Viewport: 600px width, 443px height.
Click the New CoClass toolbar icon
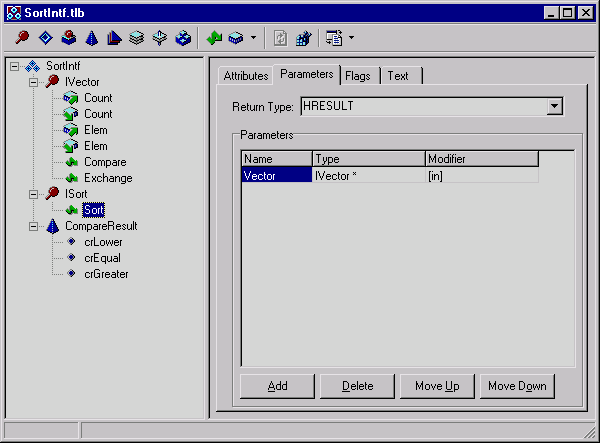coord(68,39)
